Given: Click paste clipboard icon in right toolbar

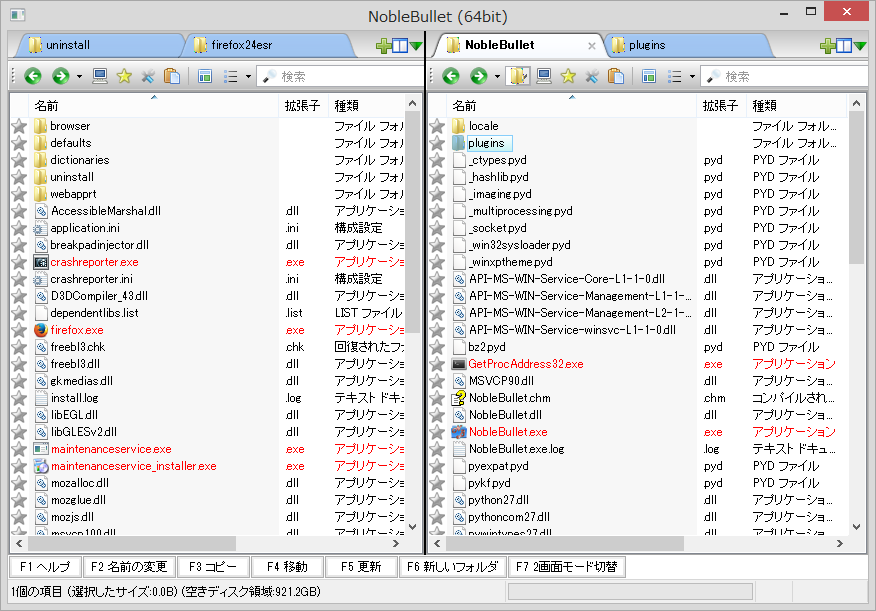Looking at the screenshot, I should point(616,76).
